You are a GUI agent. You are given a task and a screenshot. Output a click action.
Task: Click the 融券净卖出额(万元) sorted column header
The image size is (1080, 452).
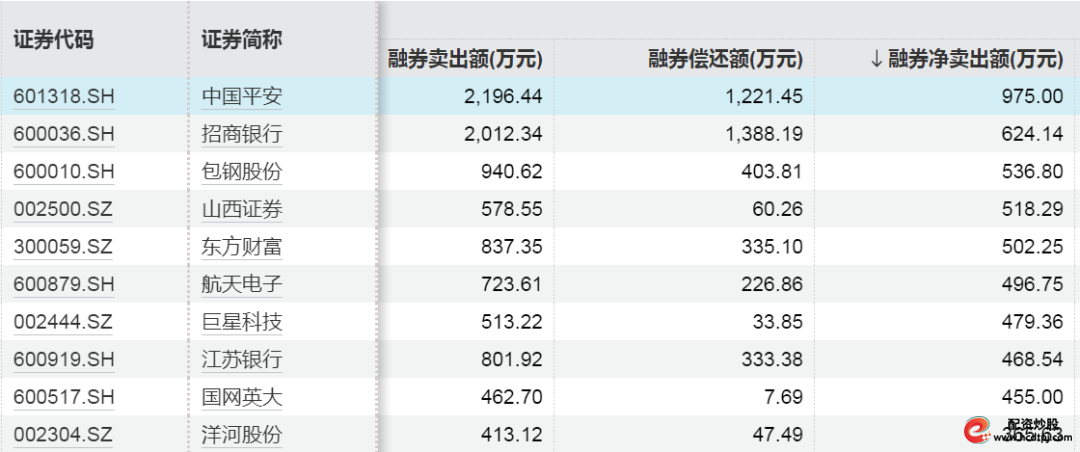point(966,59)
